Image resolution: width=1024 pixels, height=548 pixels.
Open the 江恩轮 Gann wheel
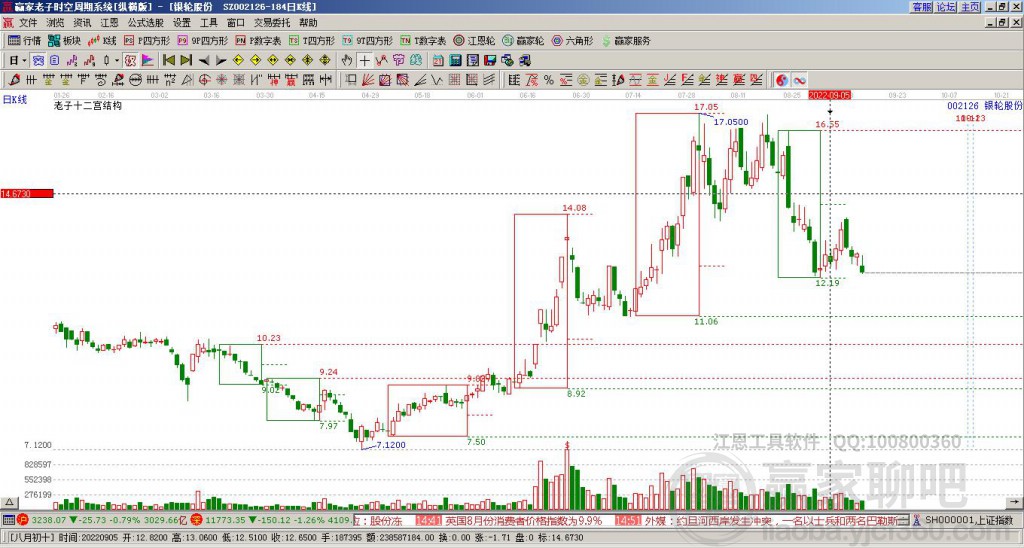coord(474,40)
